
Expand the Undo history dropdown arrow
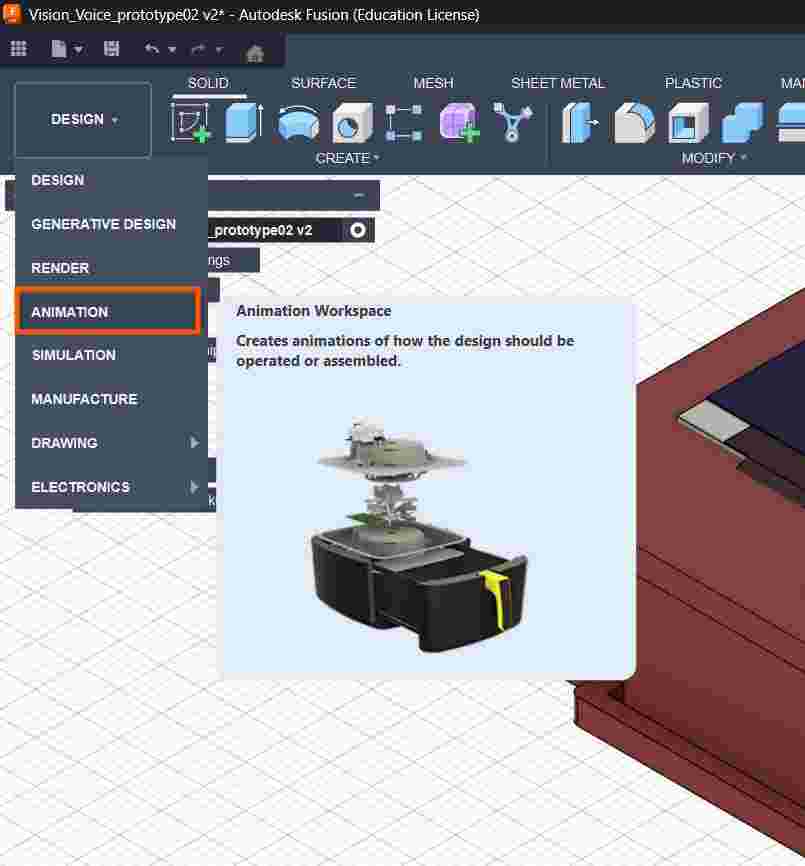point(172,50)
